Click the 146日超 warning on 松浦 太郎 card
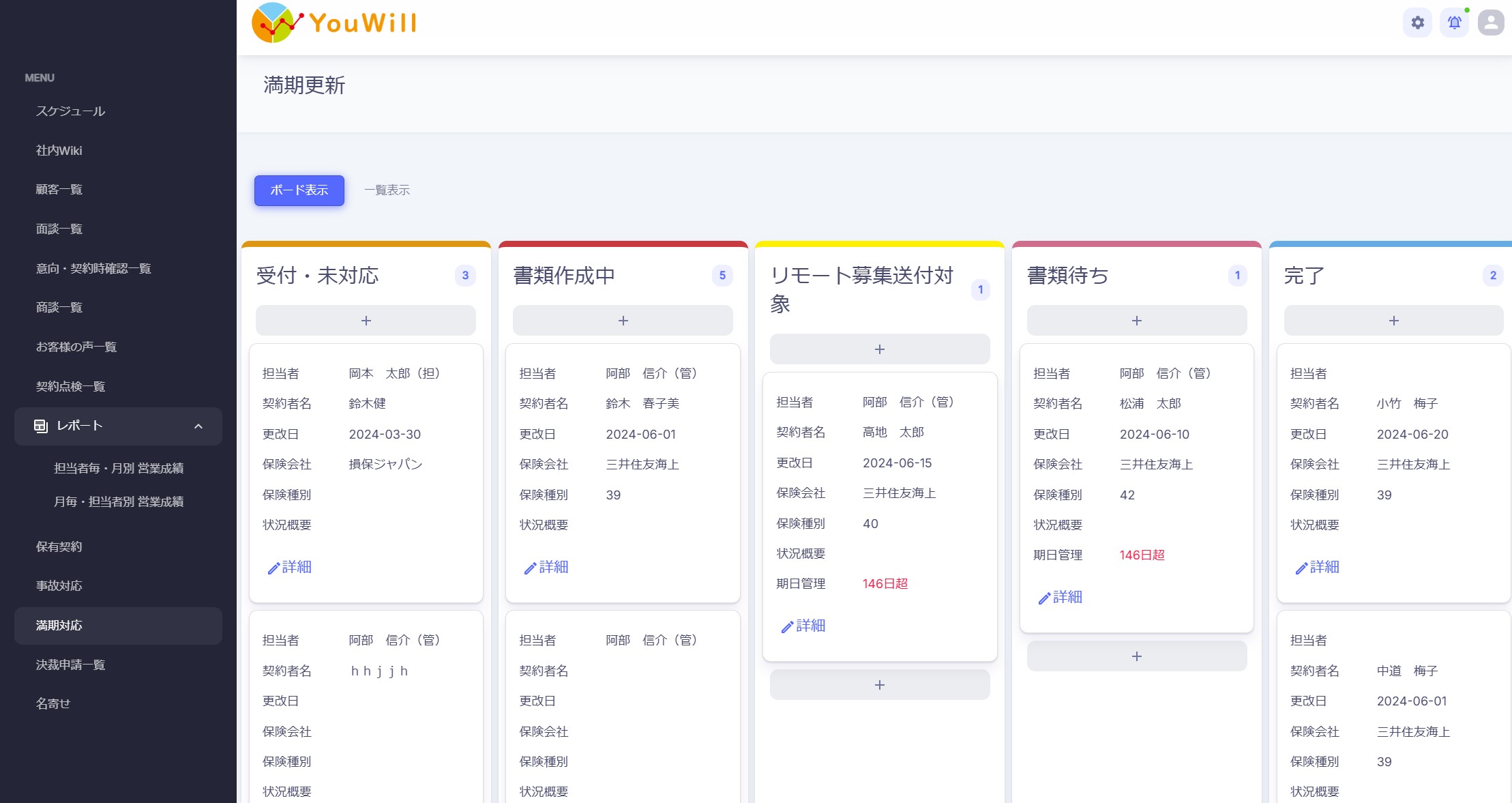Image resolution: width=1512 pixels, height=803 pixels. point(1142,555)
